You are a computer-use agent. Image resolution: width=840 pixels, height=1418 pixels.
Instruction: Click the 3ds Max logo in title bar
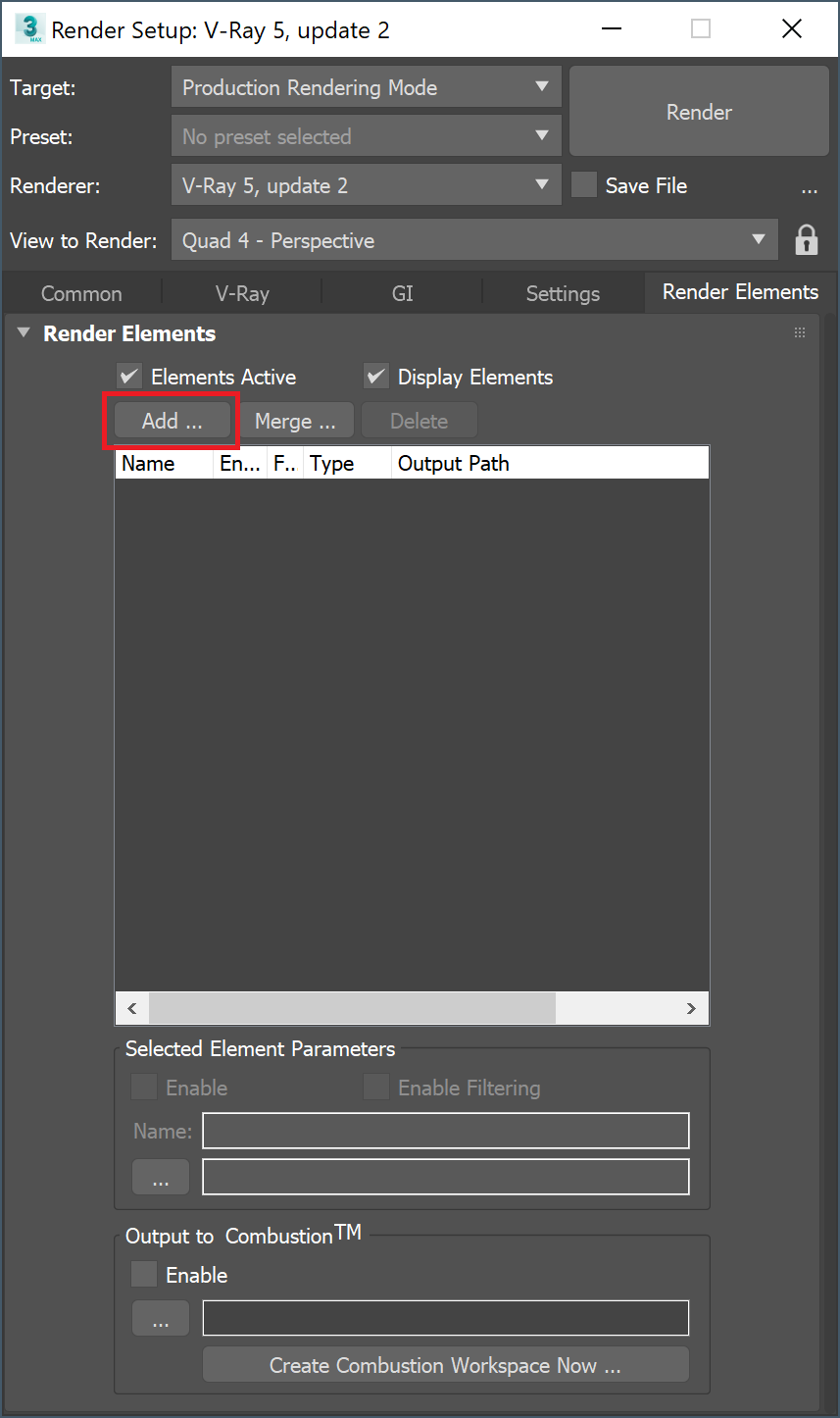[29, 29]
